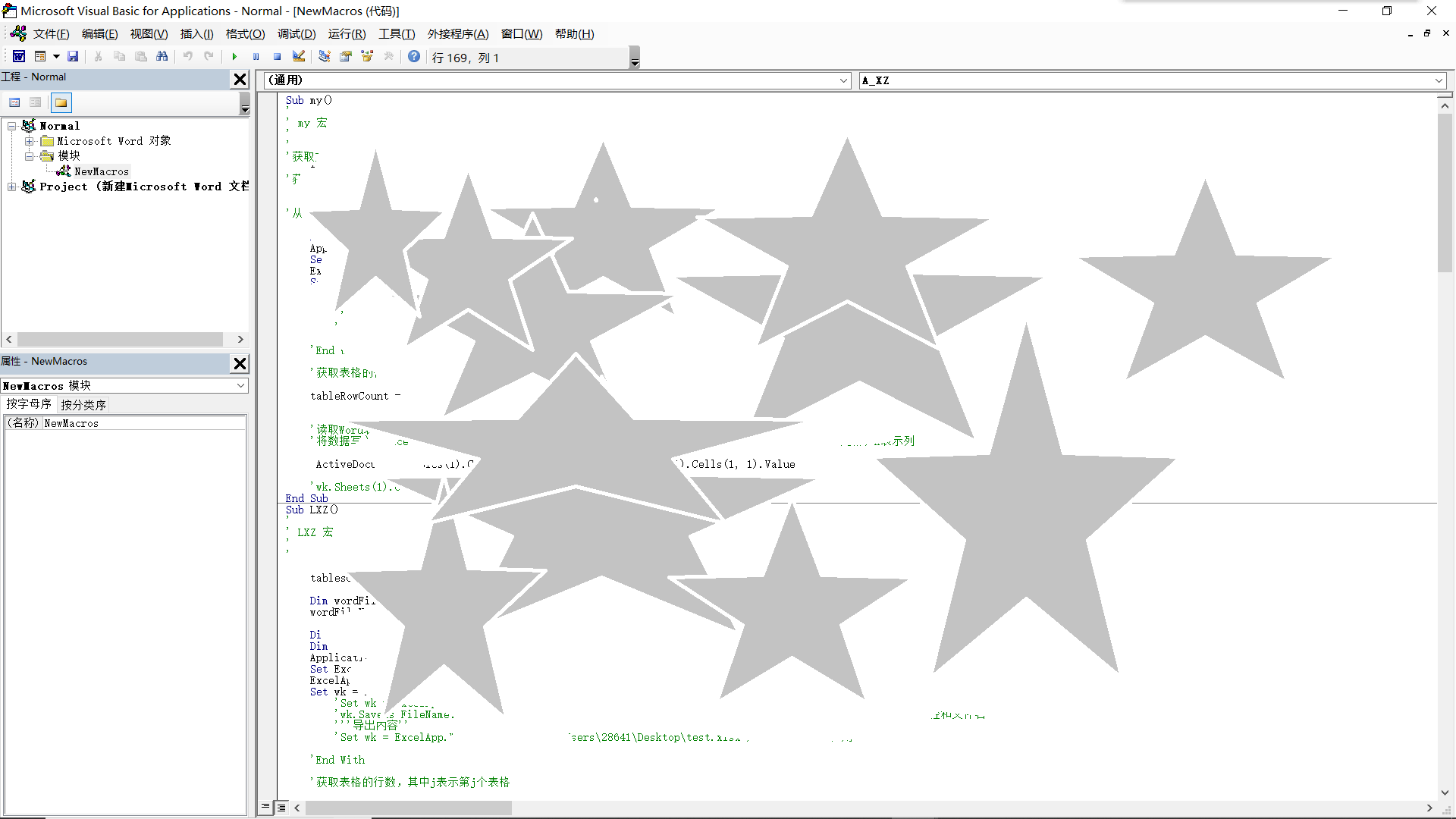This screenshot has width=1456, height=819.
Task: Open the 调试(D) menu
Action: click(x=296, y=34)
